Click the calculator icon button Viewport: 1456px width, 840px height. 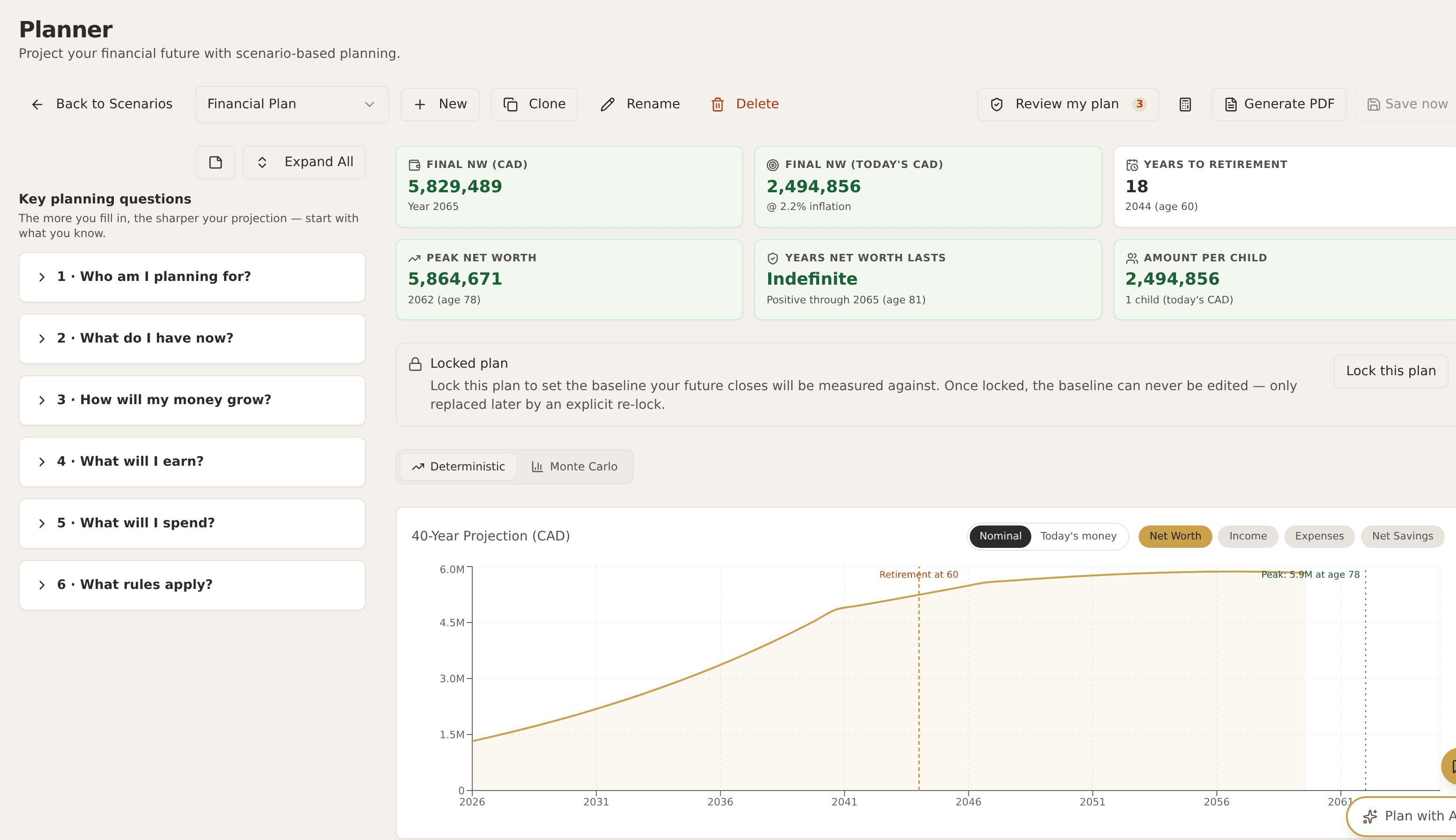tap(1185, 105)
